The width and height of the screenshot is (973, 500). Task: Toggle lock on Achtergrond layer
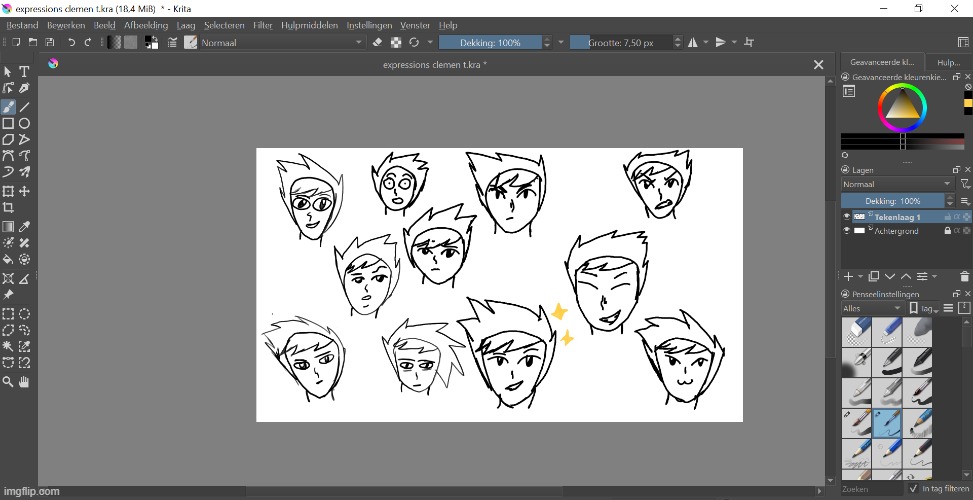(948, 231)
